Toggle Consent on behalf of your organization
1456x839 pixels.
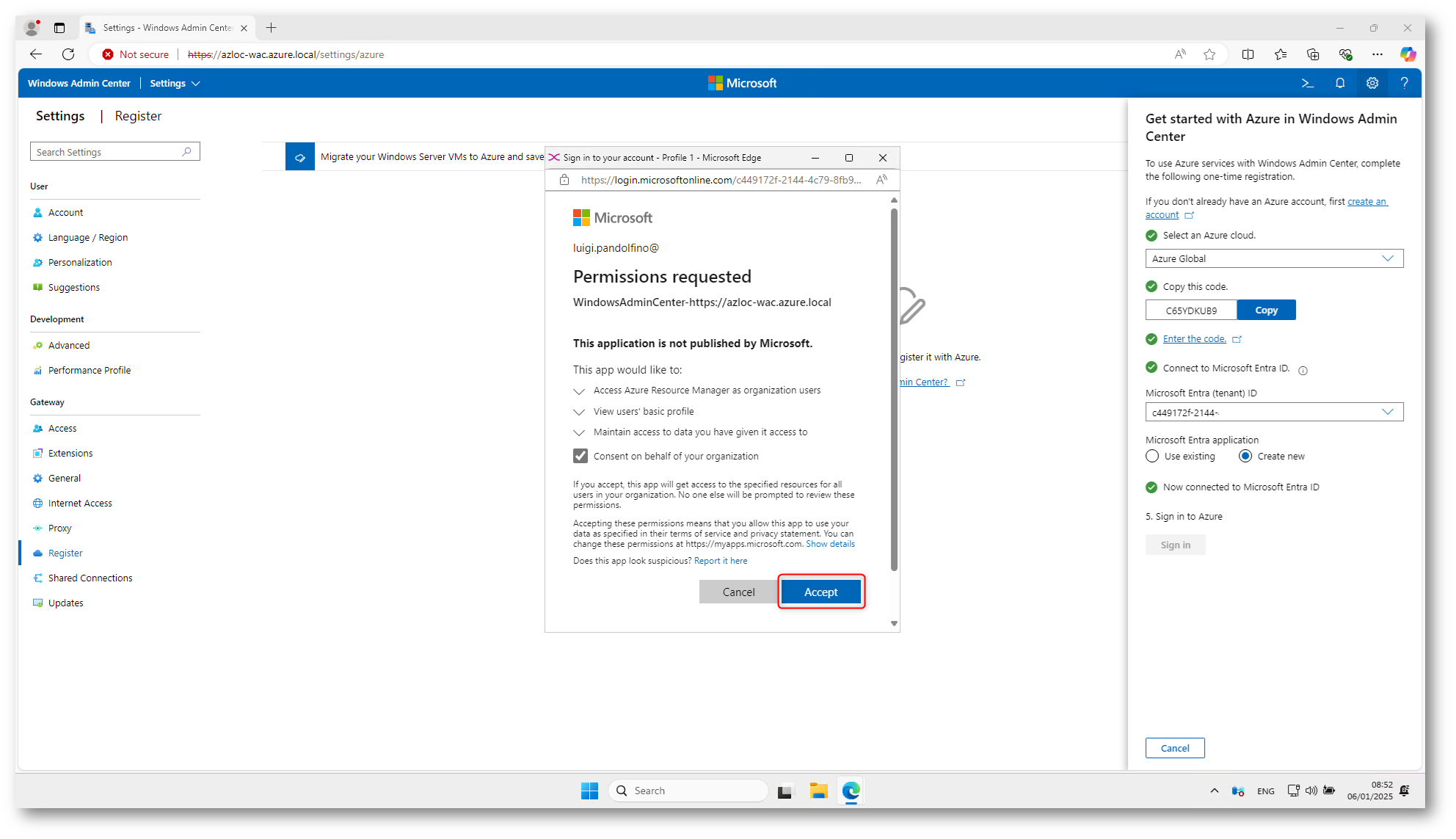580,456
